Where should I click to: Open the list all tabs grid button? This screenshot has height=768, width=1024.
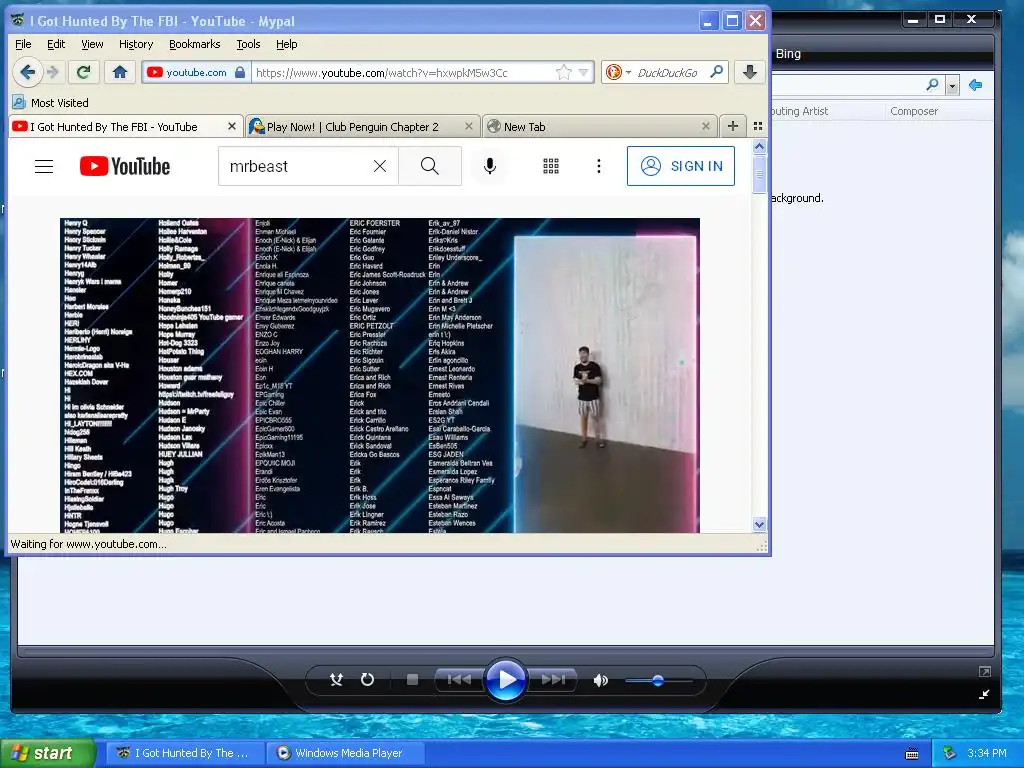758,126
